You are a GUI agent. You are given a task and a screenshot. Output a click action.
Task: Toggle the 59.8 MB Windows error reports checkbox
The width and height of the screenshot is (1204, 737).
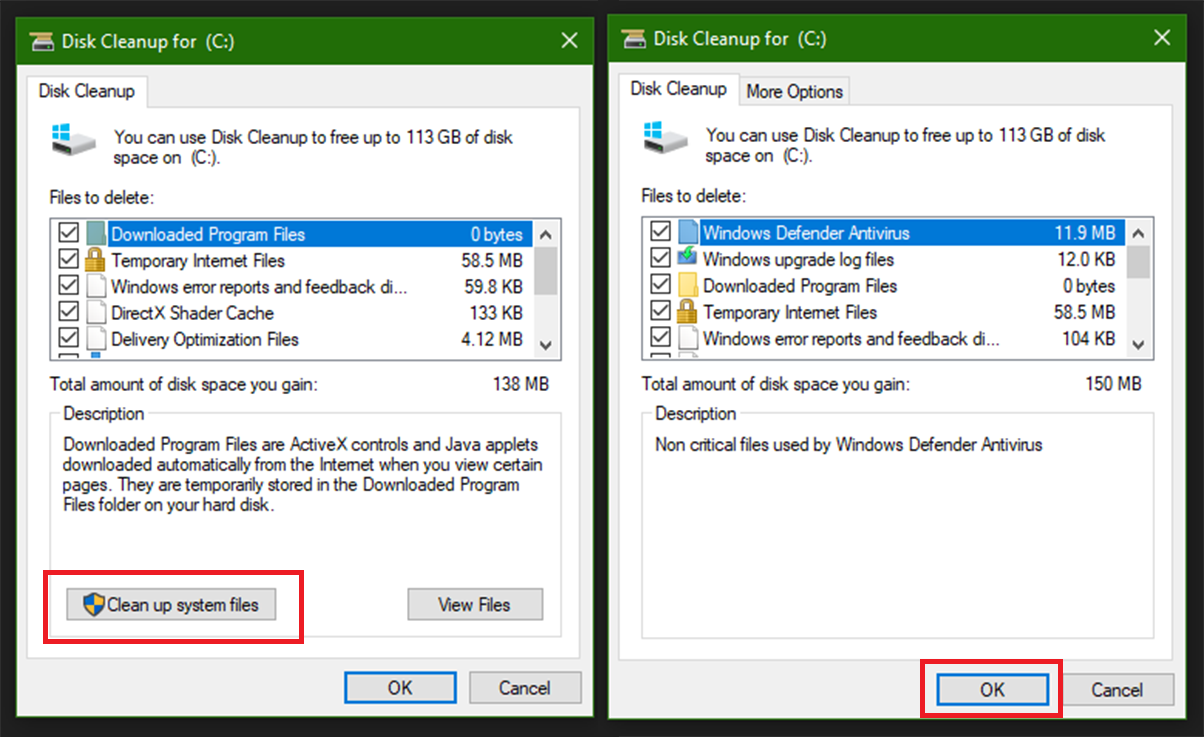tap(68, 286)
